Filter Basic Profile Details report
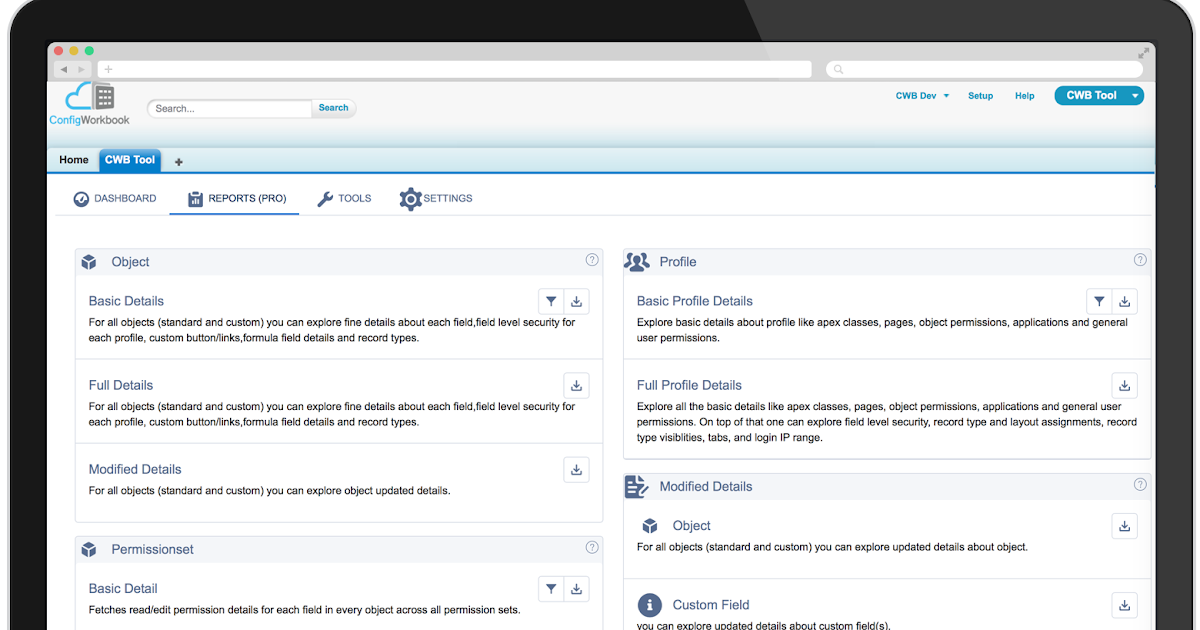The width and height of the screenshot is (1200, 630). click(1099, 301)
